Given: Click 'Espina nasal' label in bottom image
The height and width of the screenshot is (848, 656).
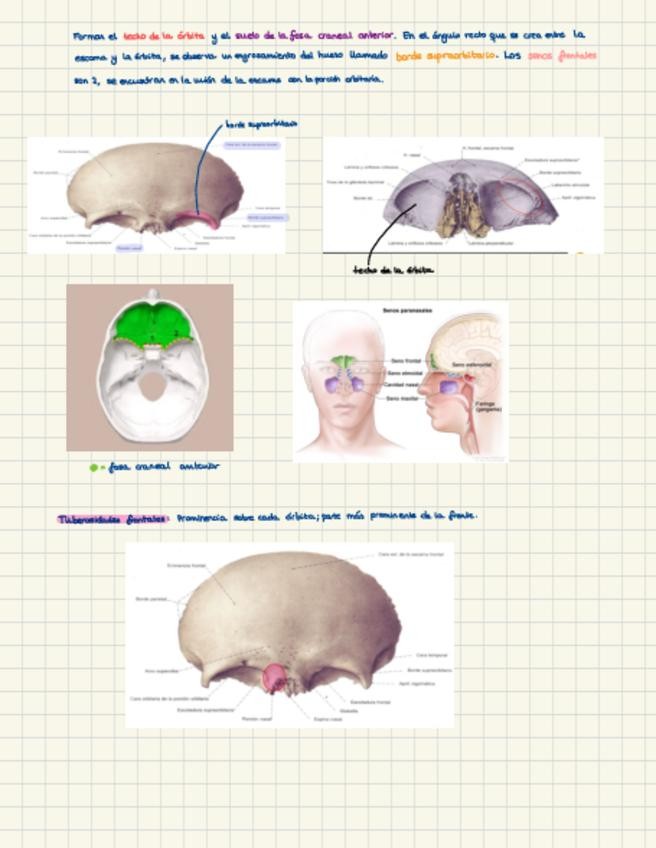Looking at the screenshot, I should (328, 719).
